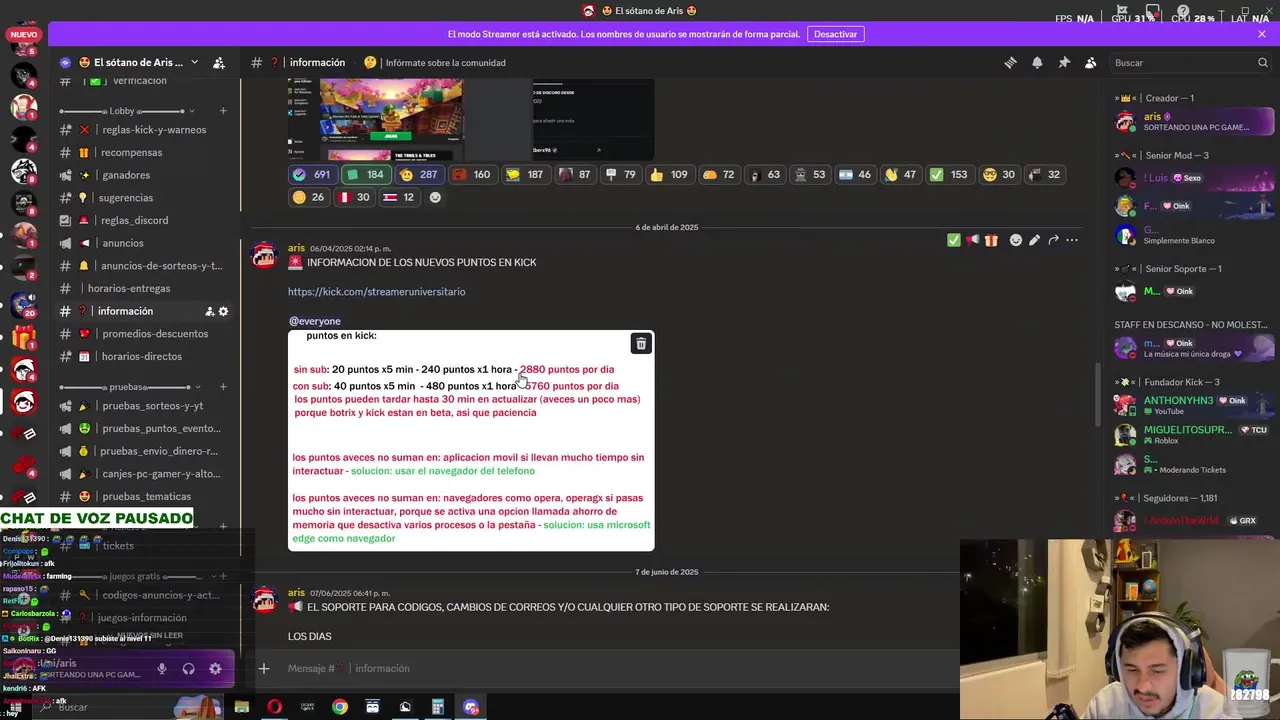1280x720 pixels.
Task: Click the pencil edit message icon
Action: (x=1034, y=240)
